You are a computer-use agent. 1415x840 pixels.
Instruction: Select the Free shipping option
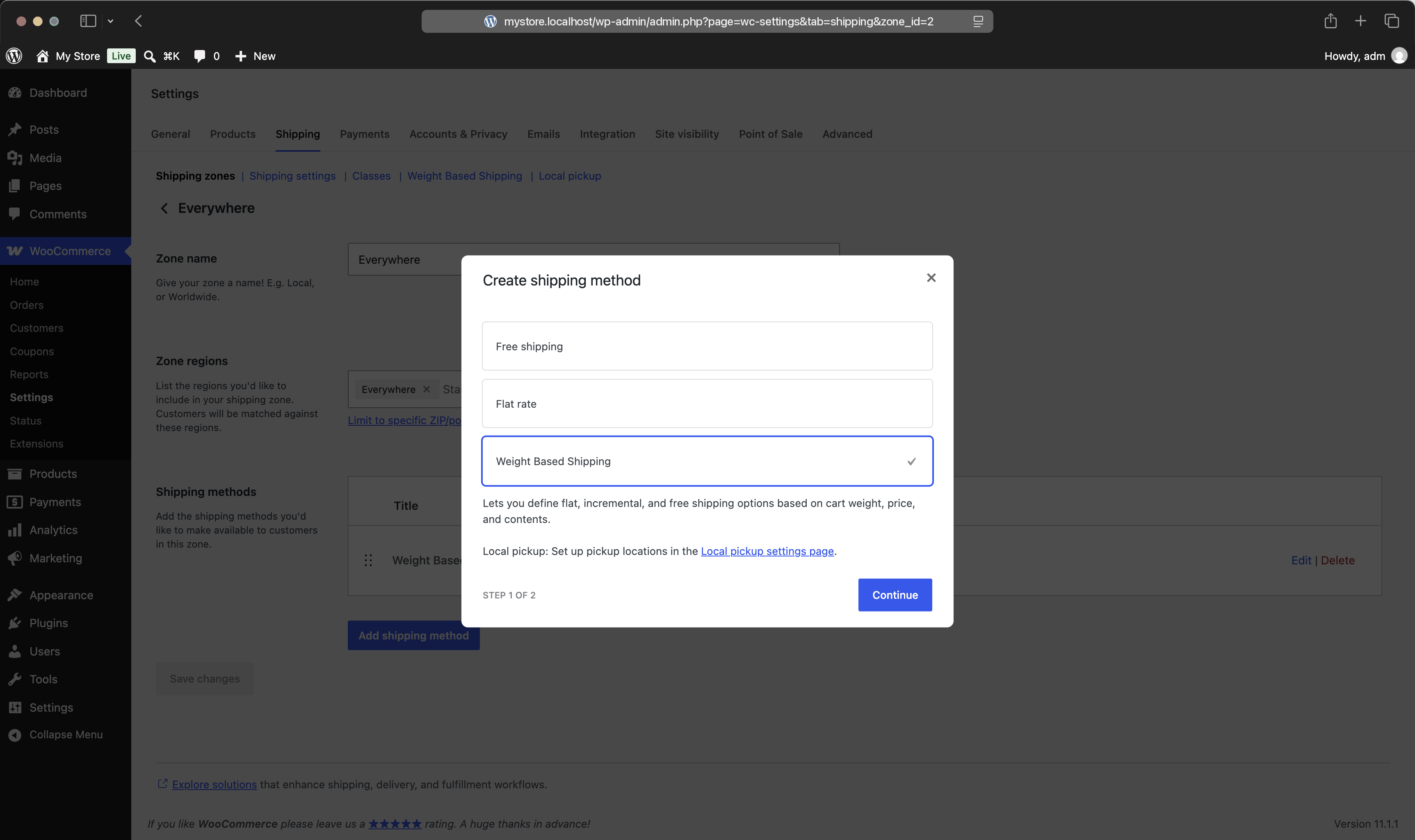[x=707, y=346]
